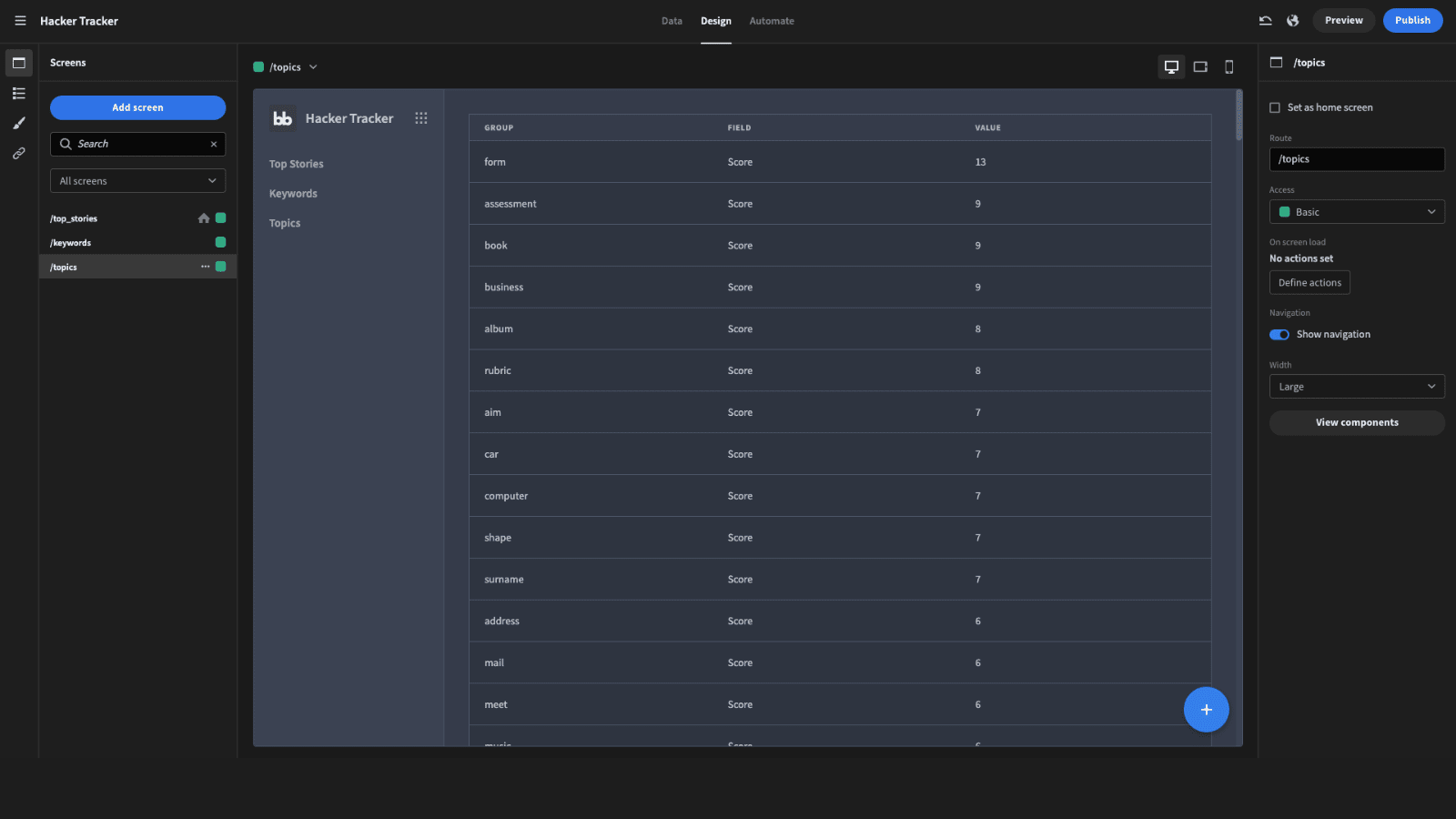This screenshot has width=1456, height=819.
Task: Open the Navigation link icon in sidebar
Action: (18, 153)
